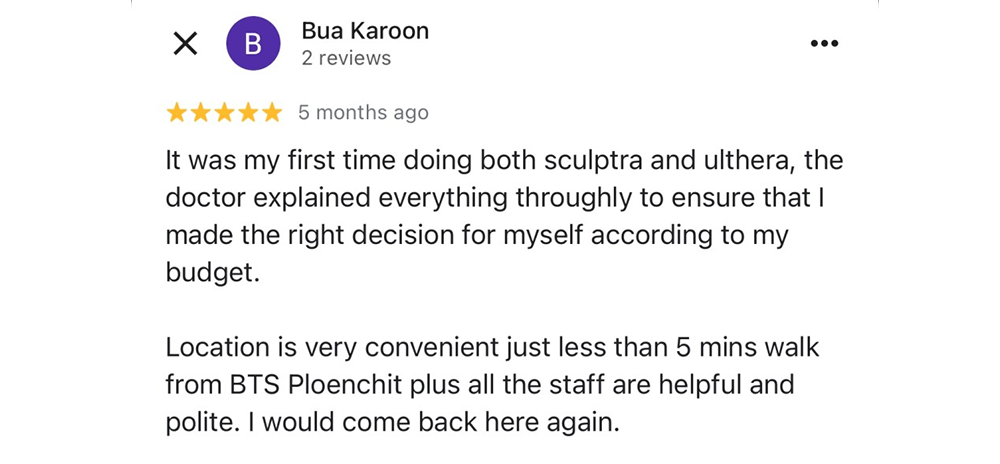Screen dimensions: 1000x464
Task: Click the "2 reviews" link
Action: [x=346, y=58]
